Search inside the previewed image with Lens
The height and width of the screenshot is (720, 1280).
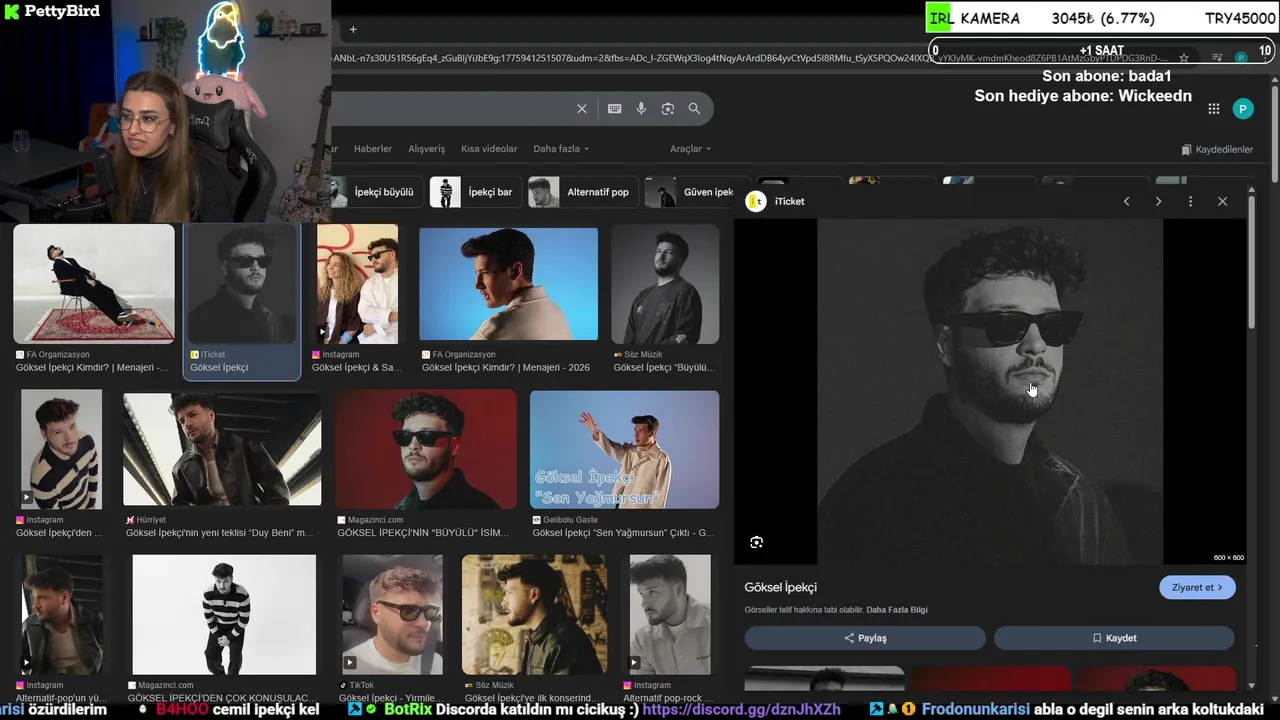pyautogui.click(x=756, y=542)
